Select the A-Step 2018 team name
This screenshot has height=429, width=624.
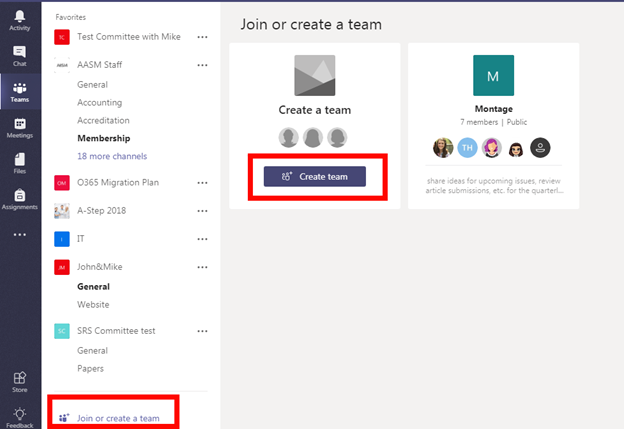(101, 211)
